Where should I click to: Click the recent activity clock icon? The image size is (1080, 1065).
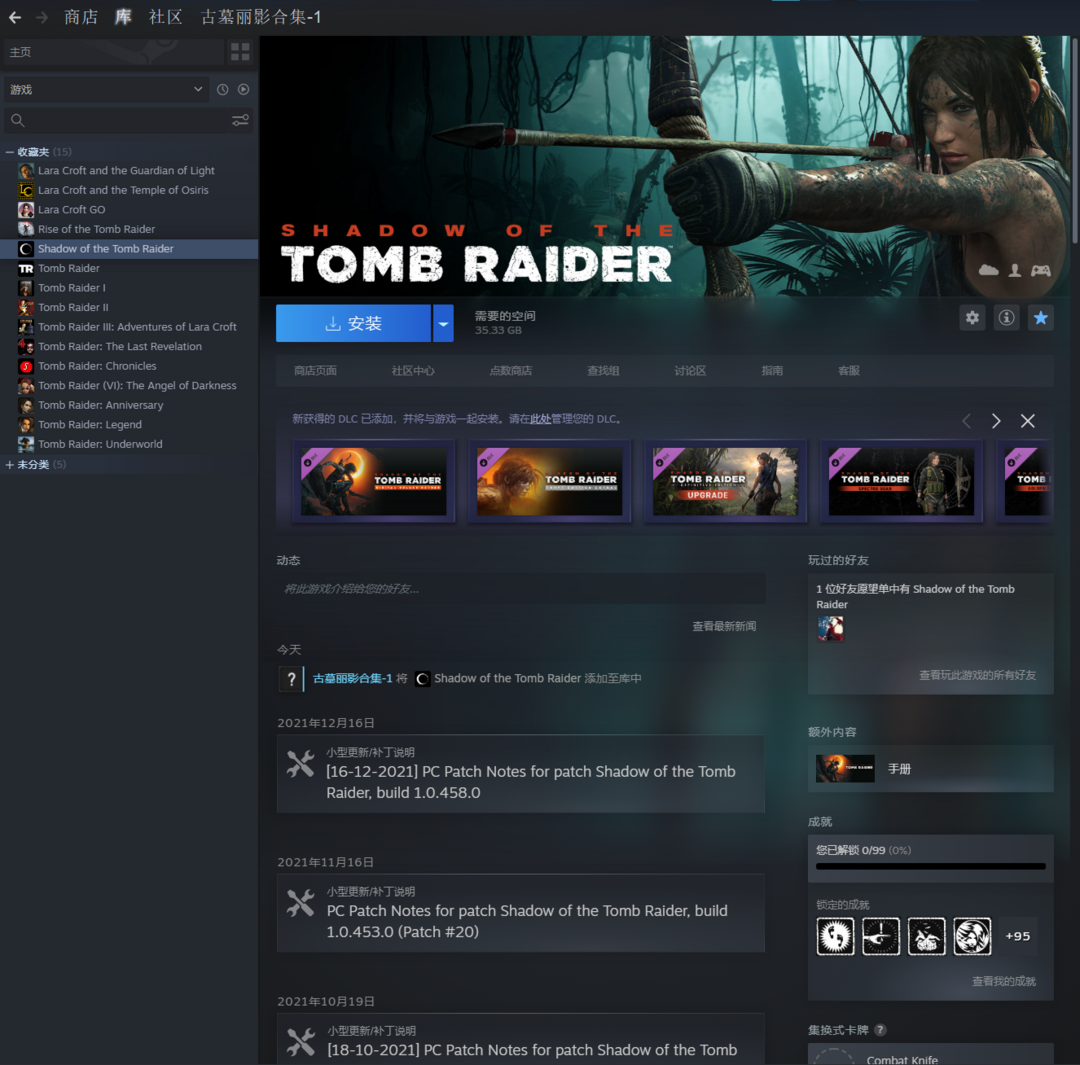point(222,89)
